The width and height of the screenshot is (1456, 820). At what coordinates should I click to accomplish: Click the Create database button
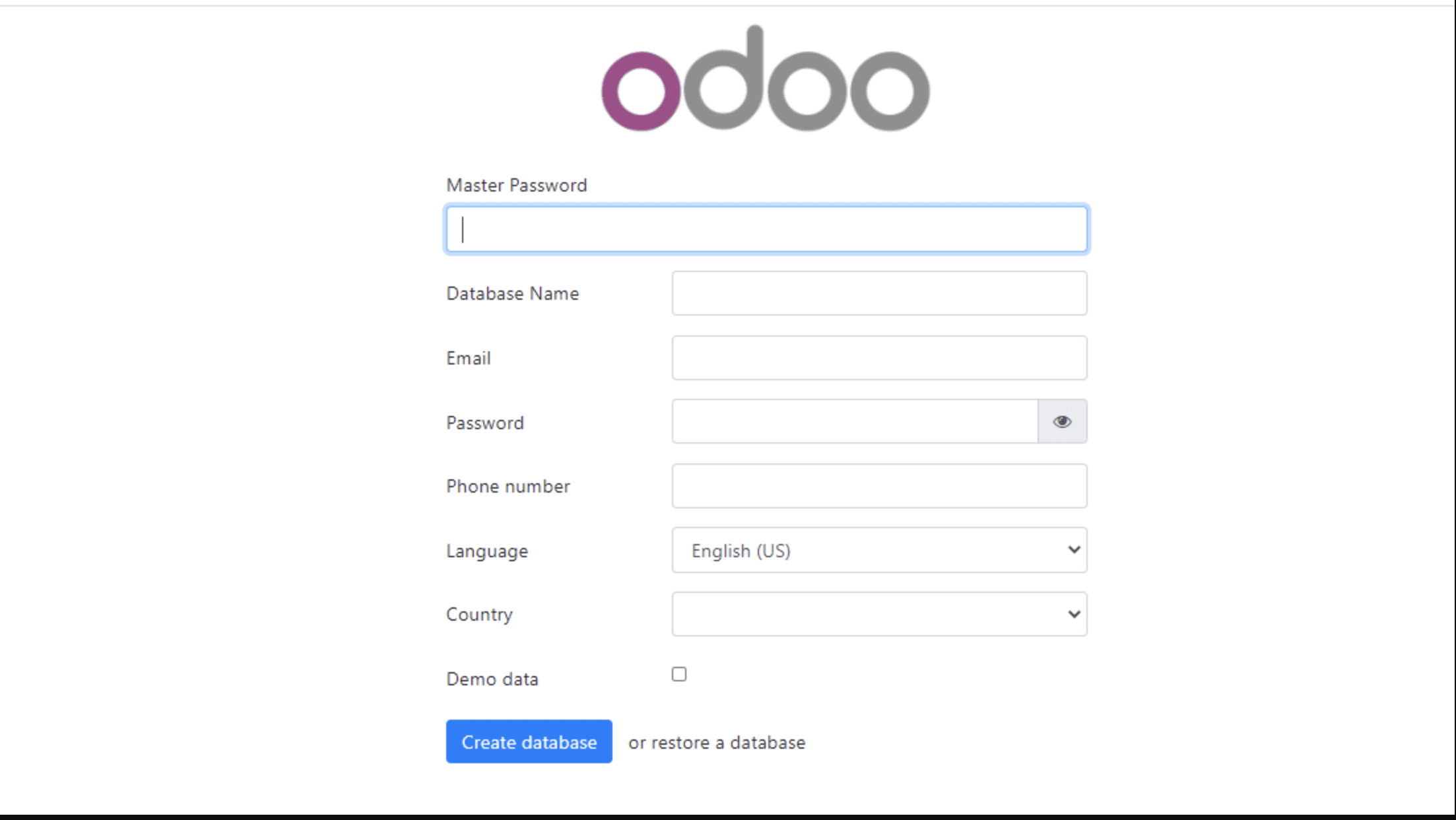pyautogui.click(x=529, y=741)
